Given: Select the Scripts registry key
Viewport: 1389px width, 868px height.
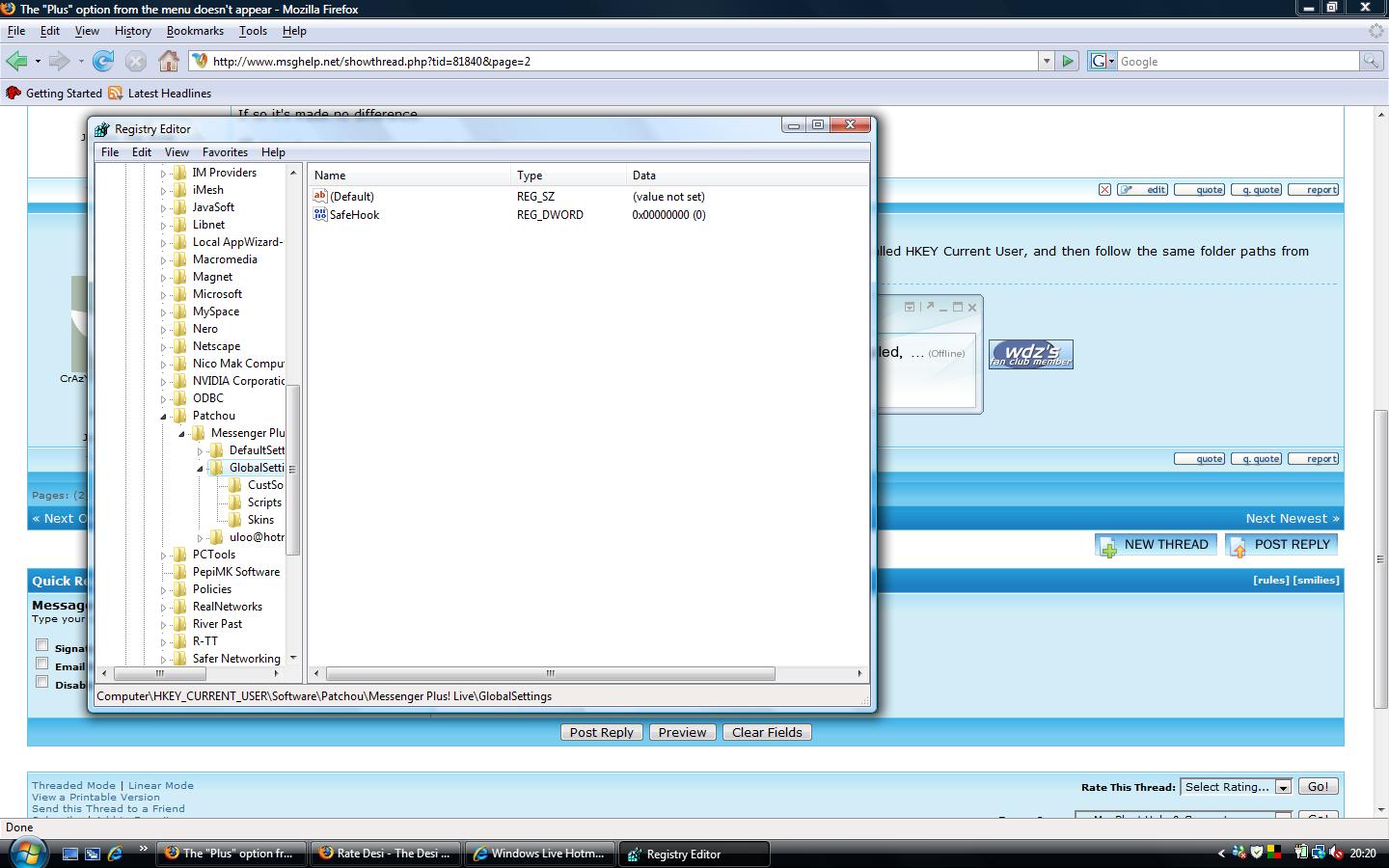Looking at the screenshot, I should coord(263,502).
